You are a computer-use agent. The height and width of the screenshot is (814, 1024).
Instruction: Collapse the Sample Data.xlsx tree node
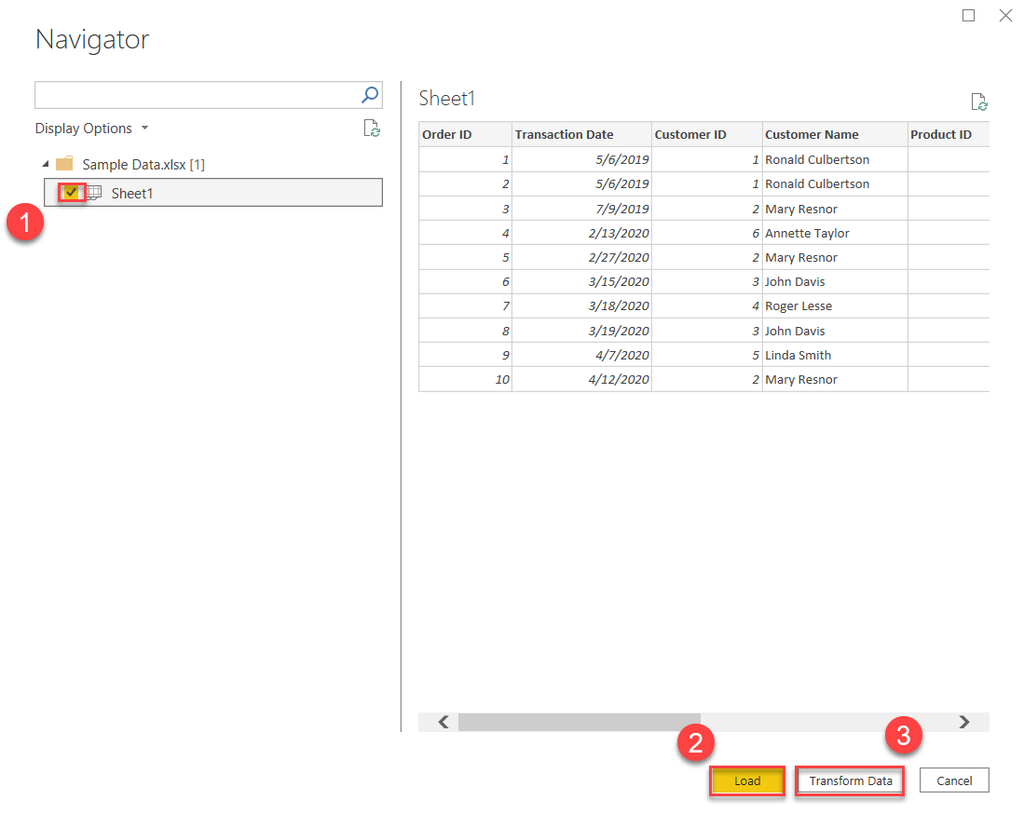pos(44,163)
